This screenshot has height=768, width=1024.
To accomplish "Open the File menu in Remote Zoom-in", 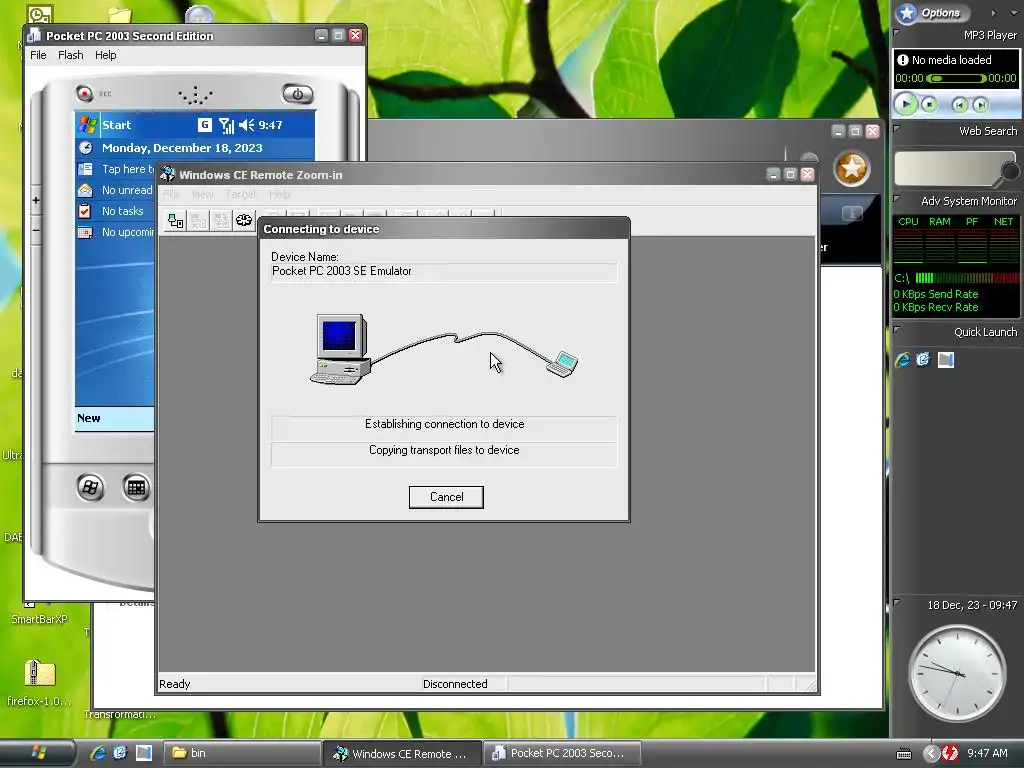I will 171,194.
